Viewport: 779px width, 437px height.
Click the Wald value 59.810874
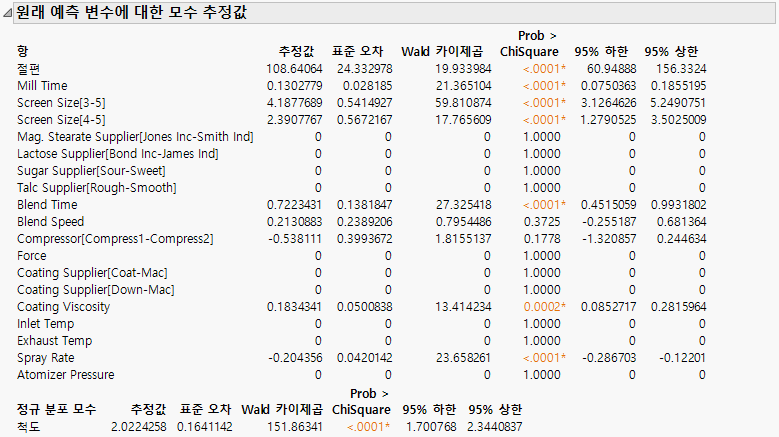coord(463,103)
